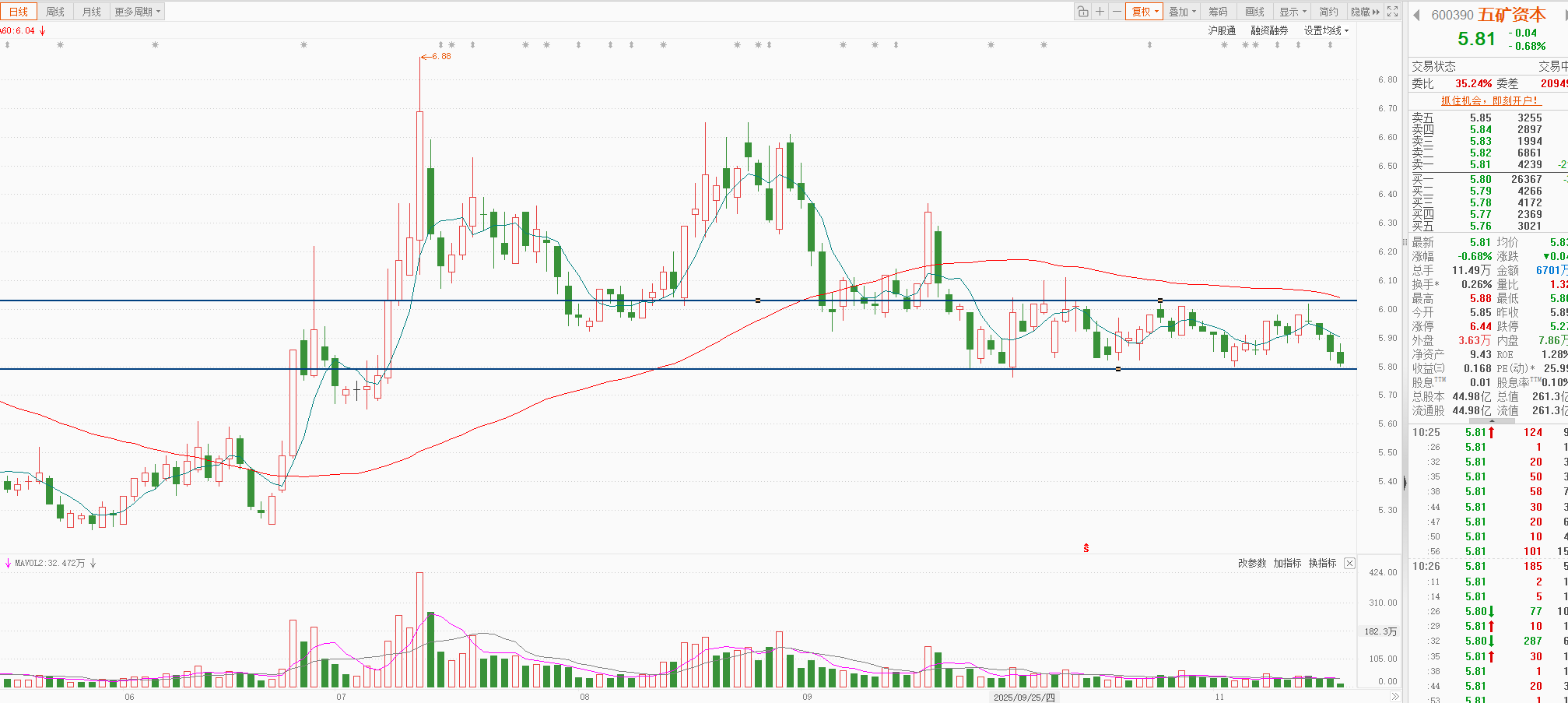Click the 买五 5.76 bid row
This screenshot has height=703, width=1568.
coord(1488,226)
